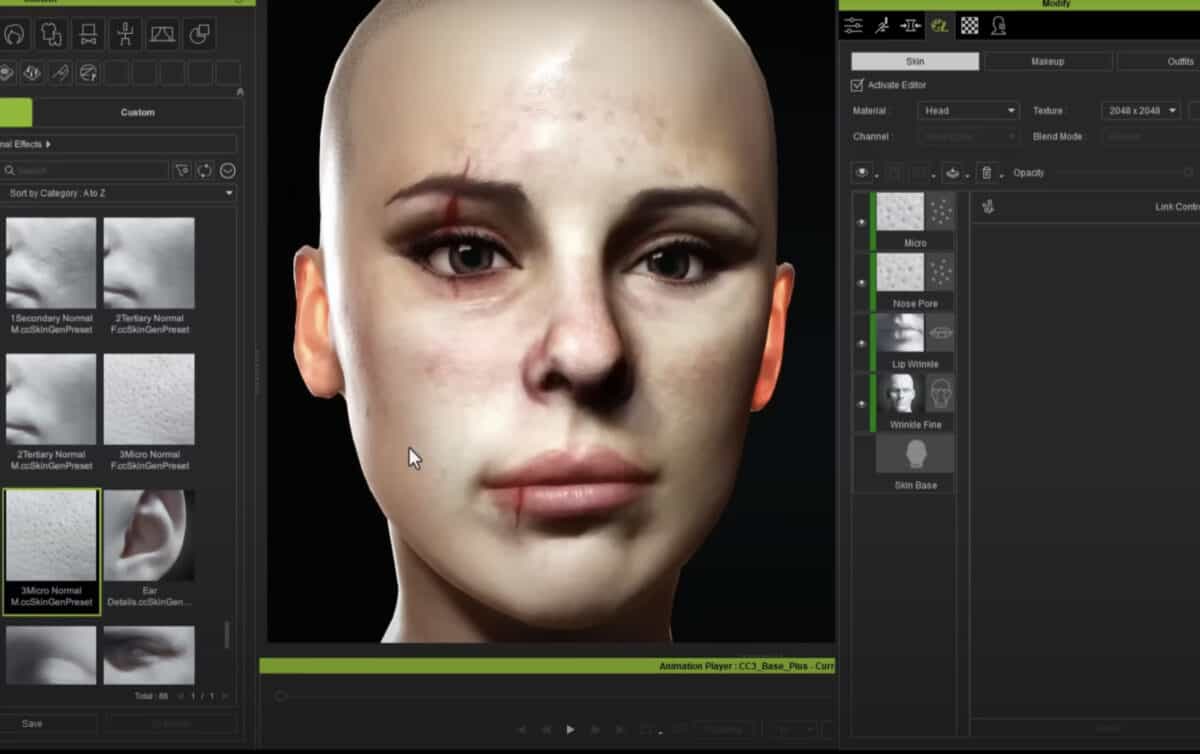Select the Ear Details preset thumbnail

(149, 536)
